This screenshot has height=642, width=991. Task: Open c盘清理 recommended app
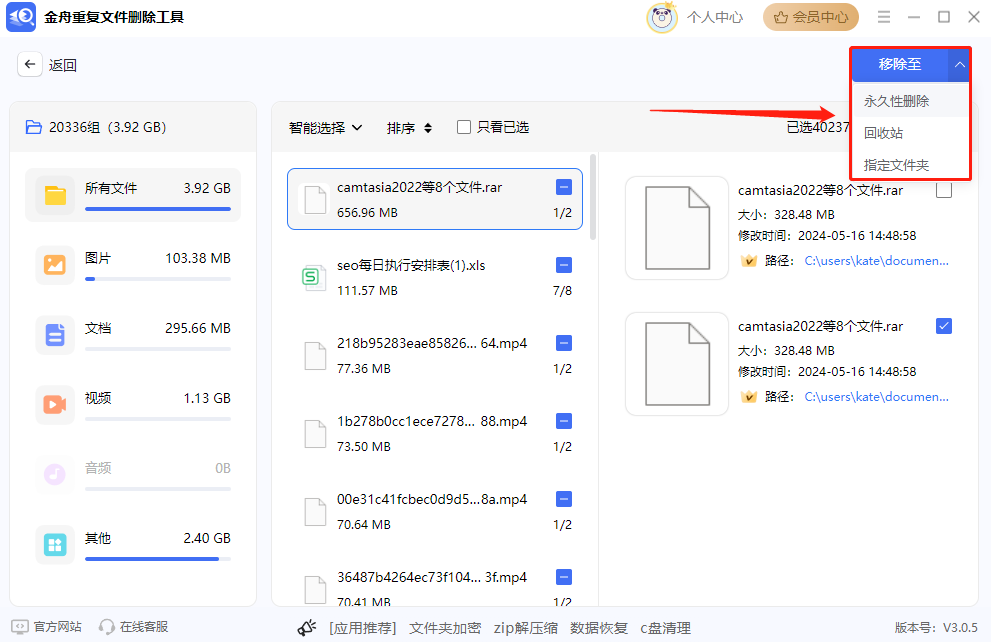[x=666, y=628]
